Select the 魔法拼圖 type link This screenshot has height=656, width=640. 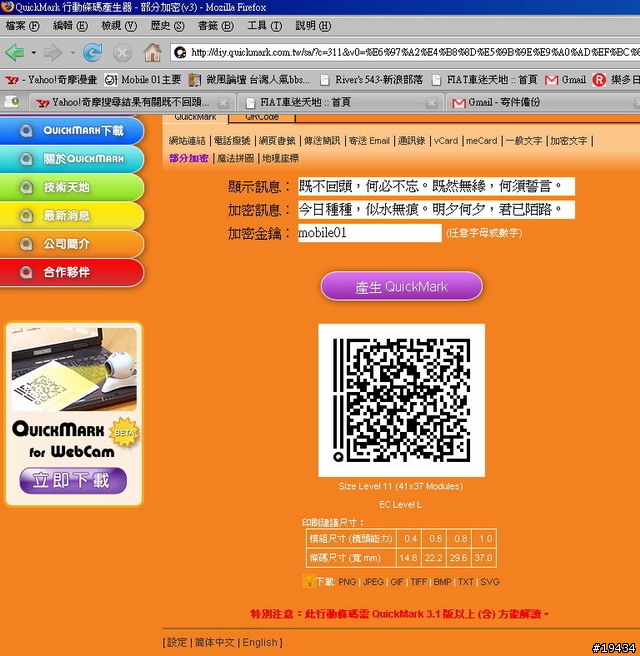pyautogui.click(x=236, y=158)
